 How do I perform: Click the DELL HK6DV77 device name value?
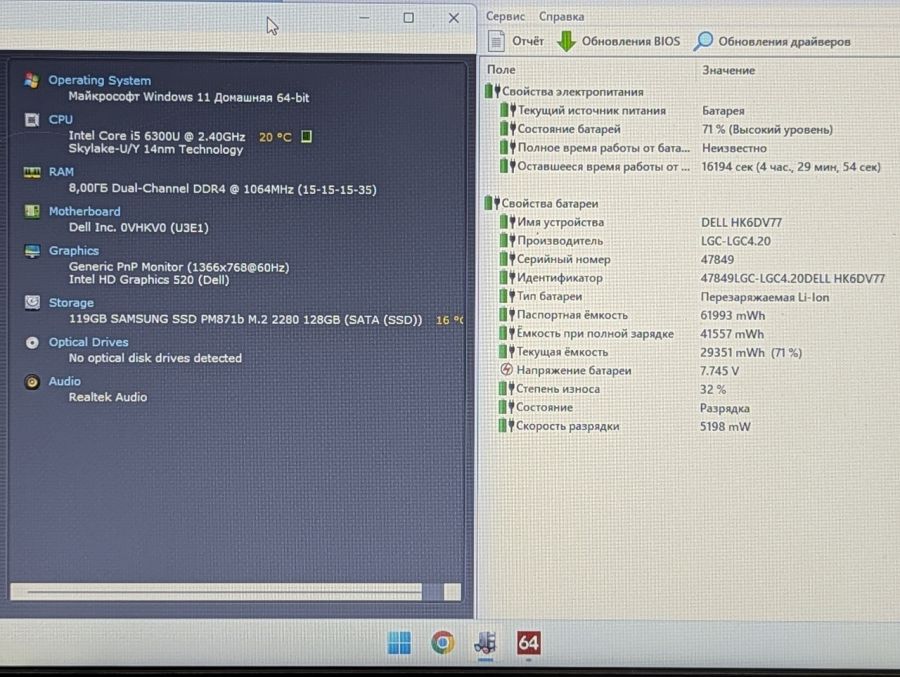click(x=742, y=222)
